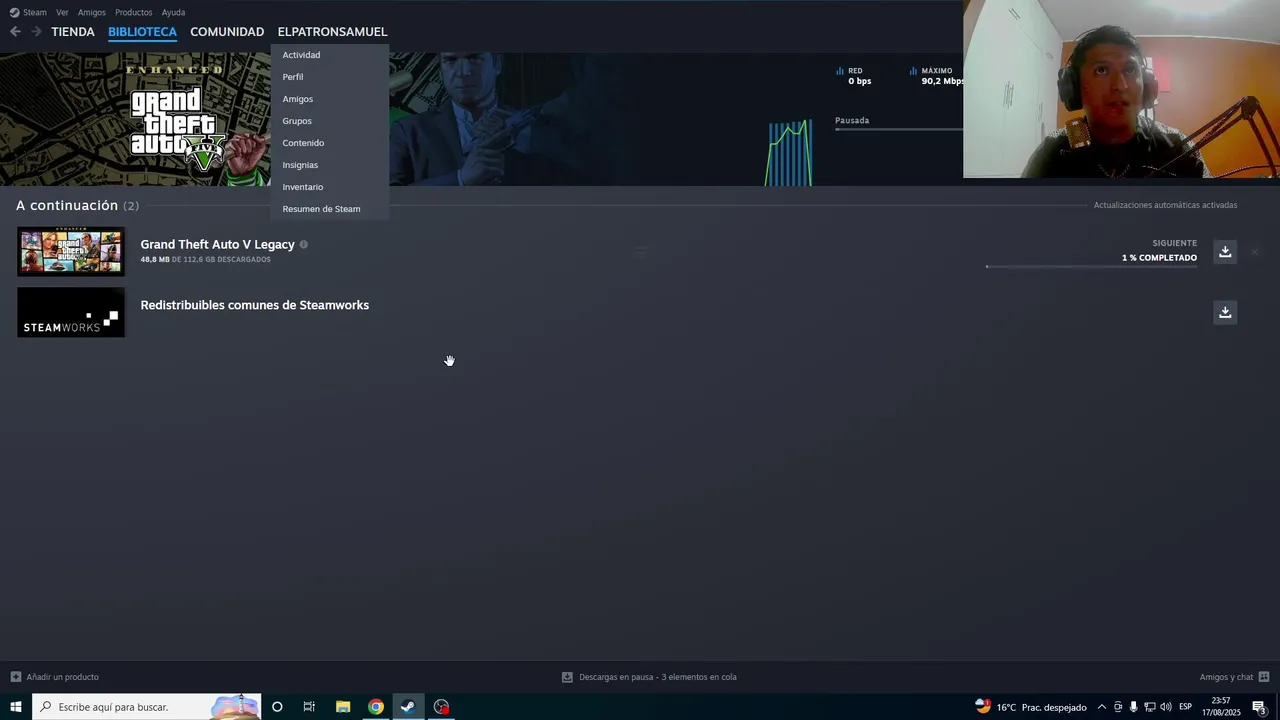The image size is (1280, 720).
Task: Open the BIBLIOTECA tab
Action: coord(142,32)
